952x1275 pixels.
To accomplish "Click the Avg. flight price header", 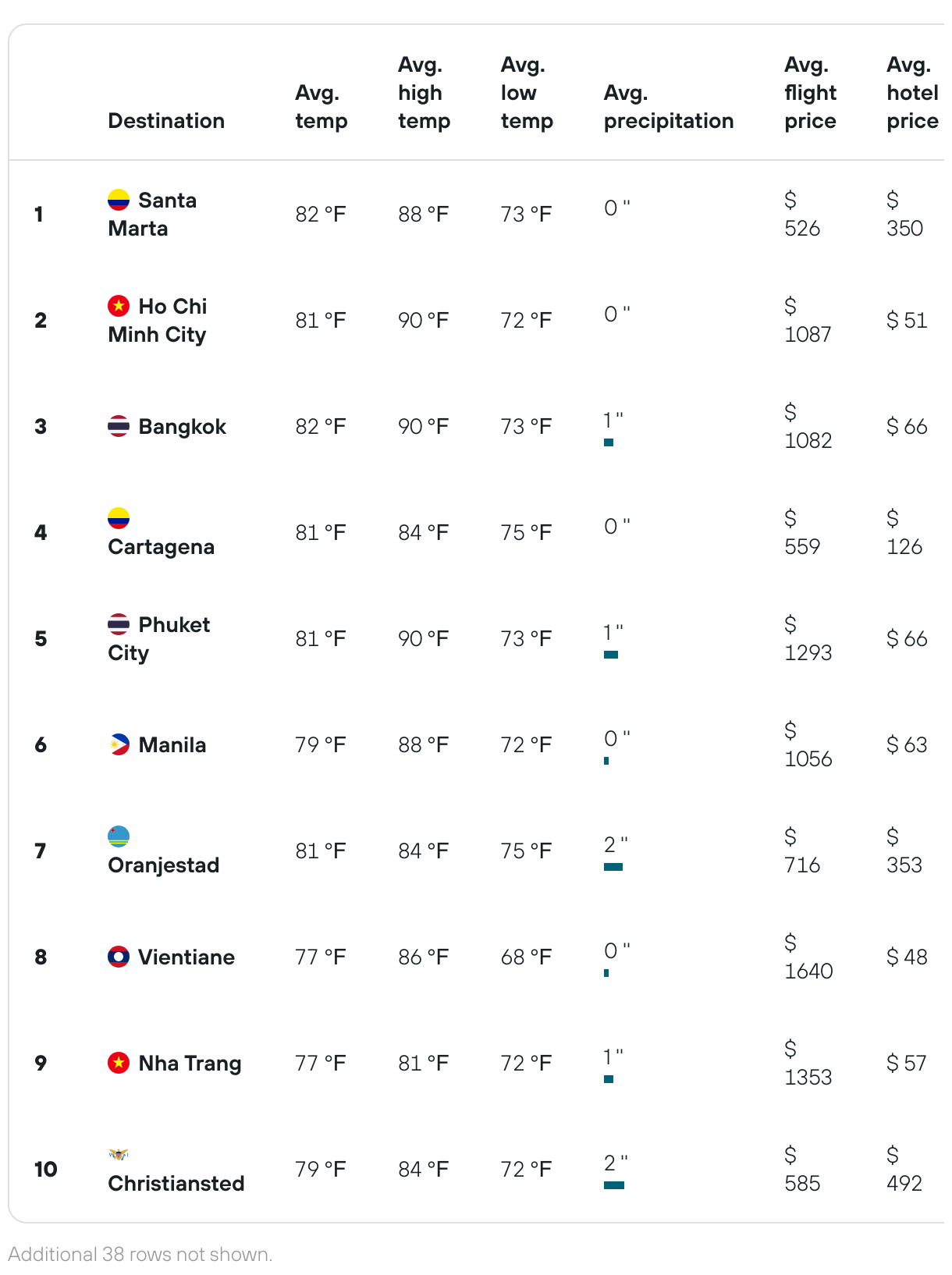I will (x=810, y=93).
